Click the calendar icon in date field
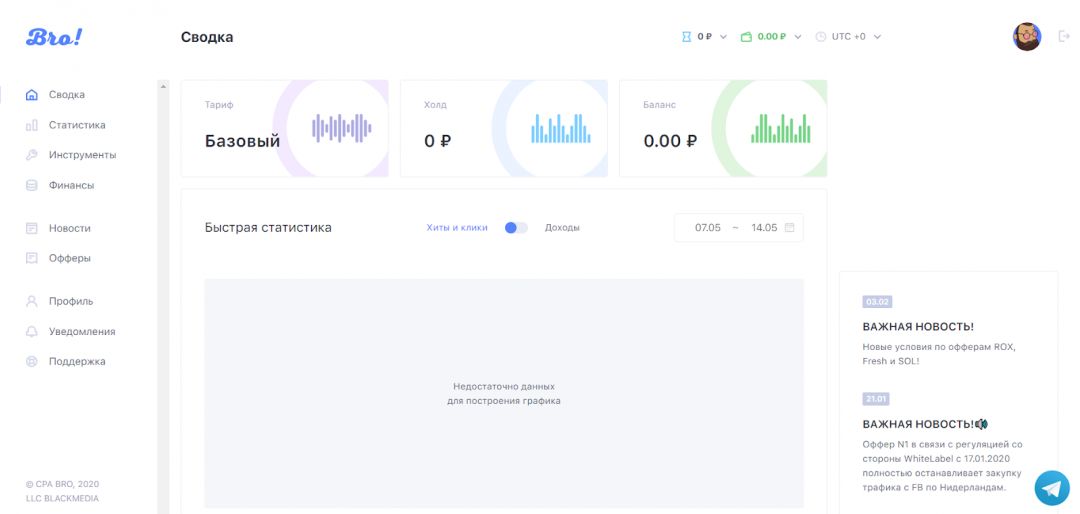This screenshot has height=514, width=1080. (x=789, y=228)
